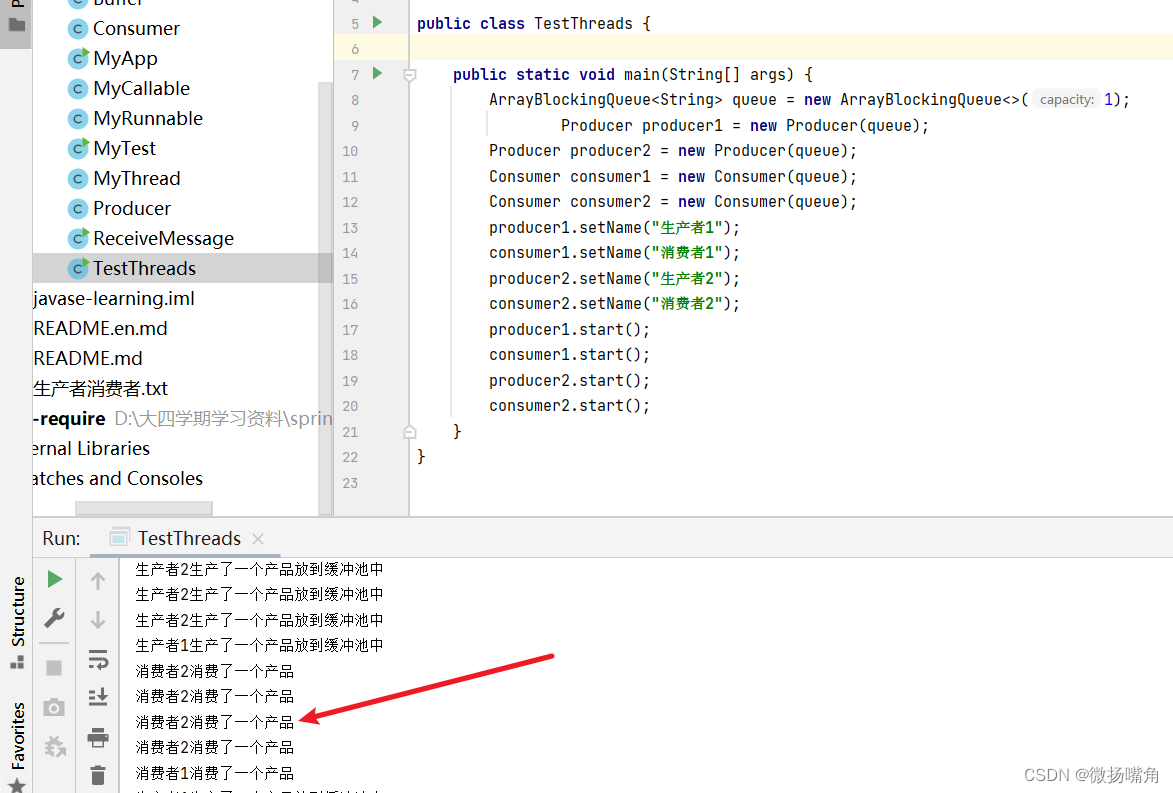Open Project tool window folder icon
This screenshot has width=1173, height=793.
point(16,25)
